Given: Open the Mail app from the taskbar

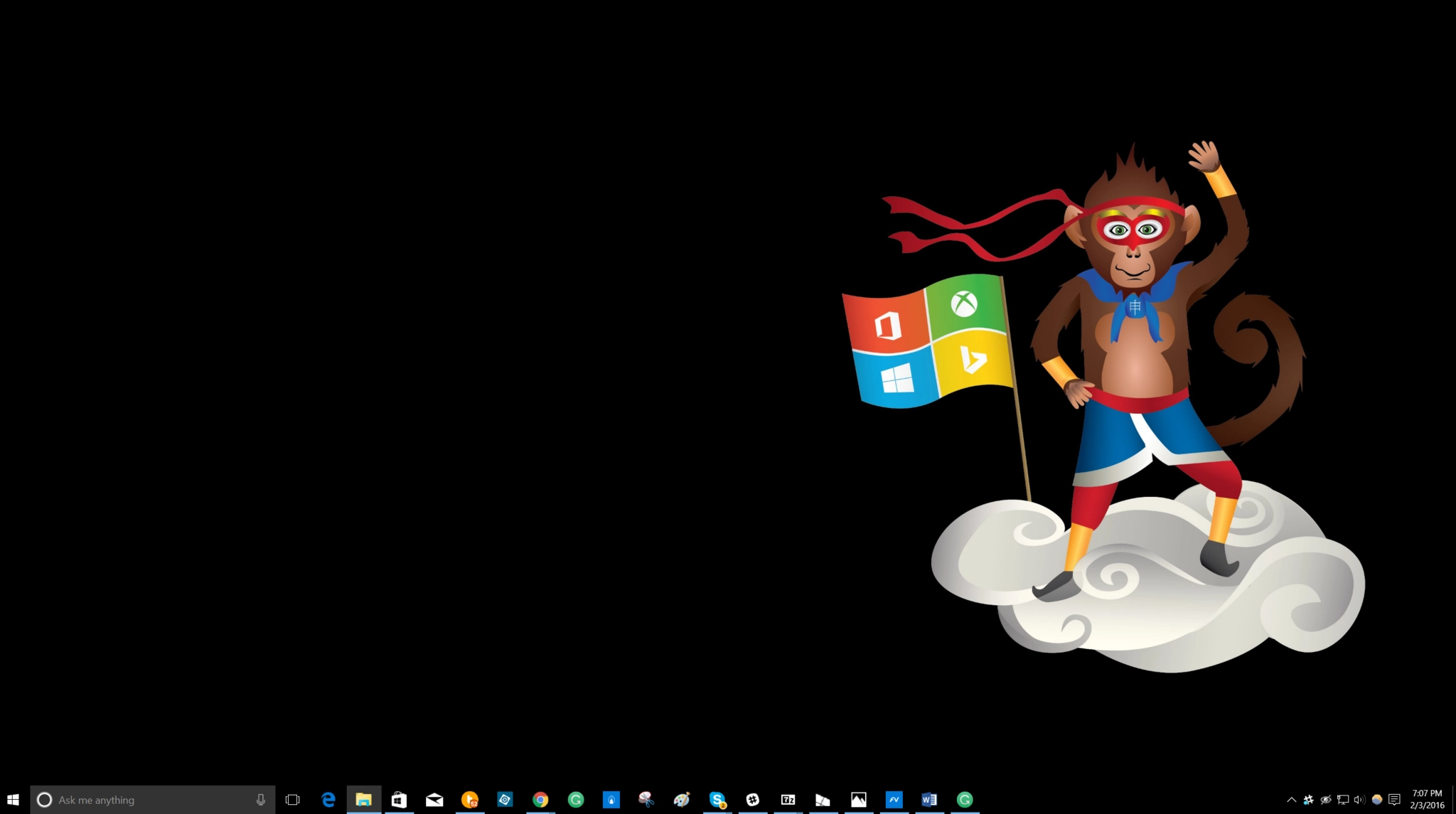Looking at the screenshot, I should click(x=434, y=800).
